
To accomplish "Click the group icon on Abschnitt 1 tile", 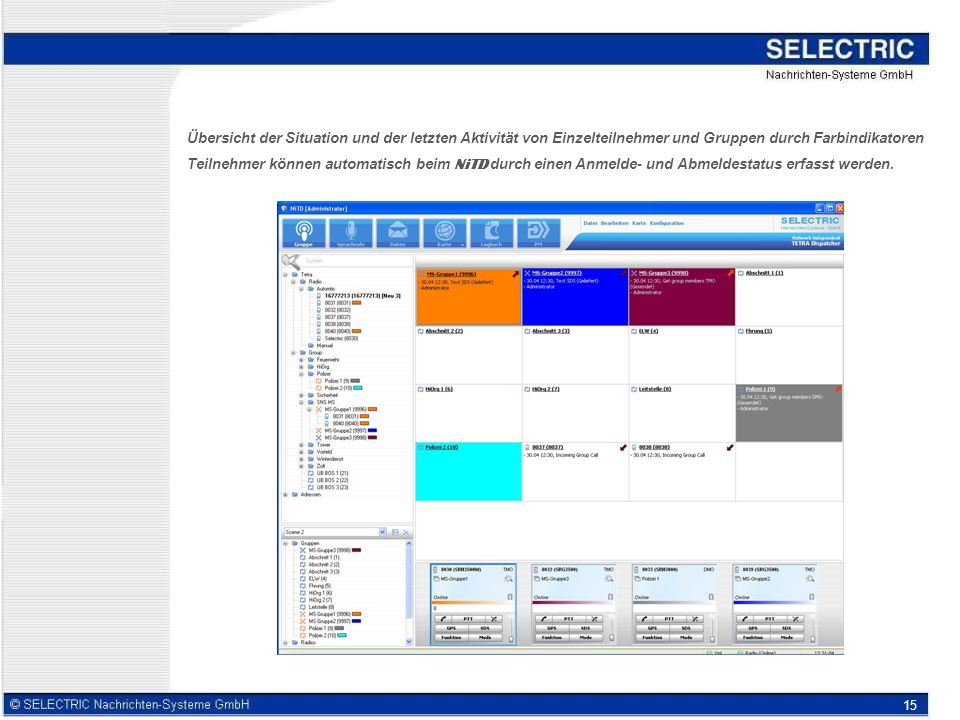I will coord(741,273).
